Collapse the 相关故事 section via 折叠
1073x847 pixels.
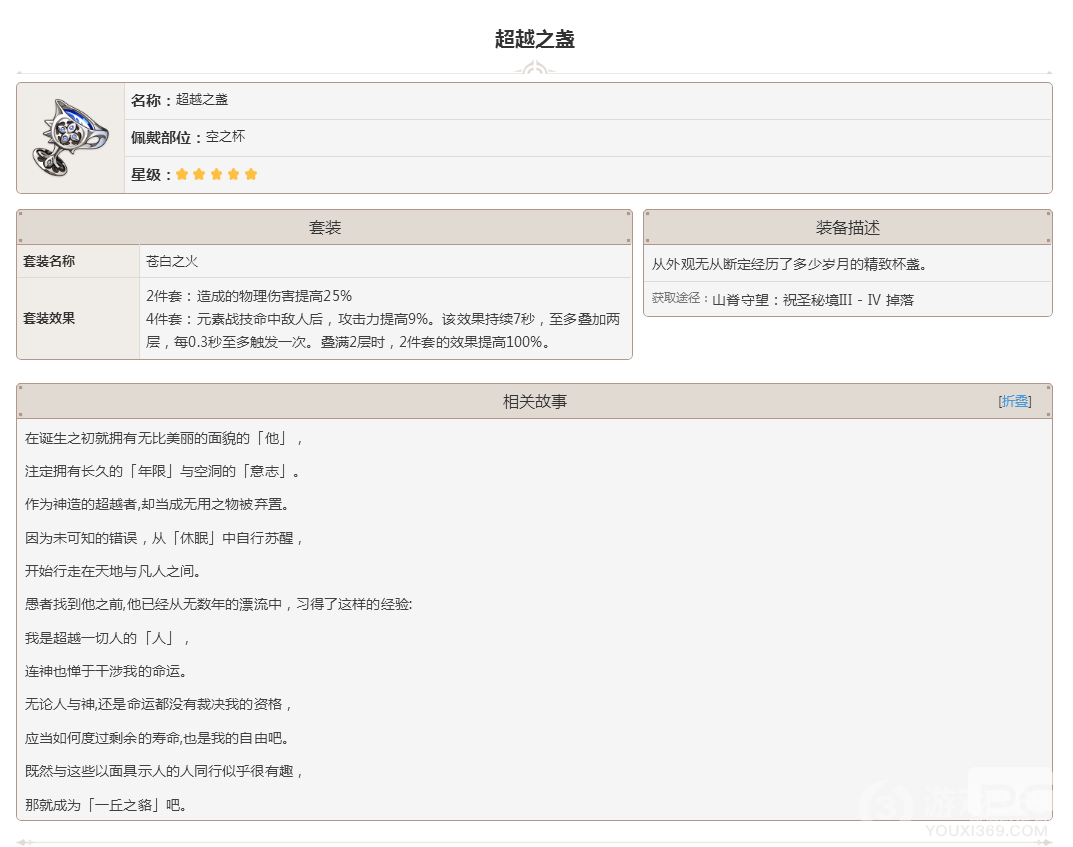click(x=1014, y=401)
